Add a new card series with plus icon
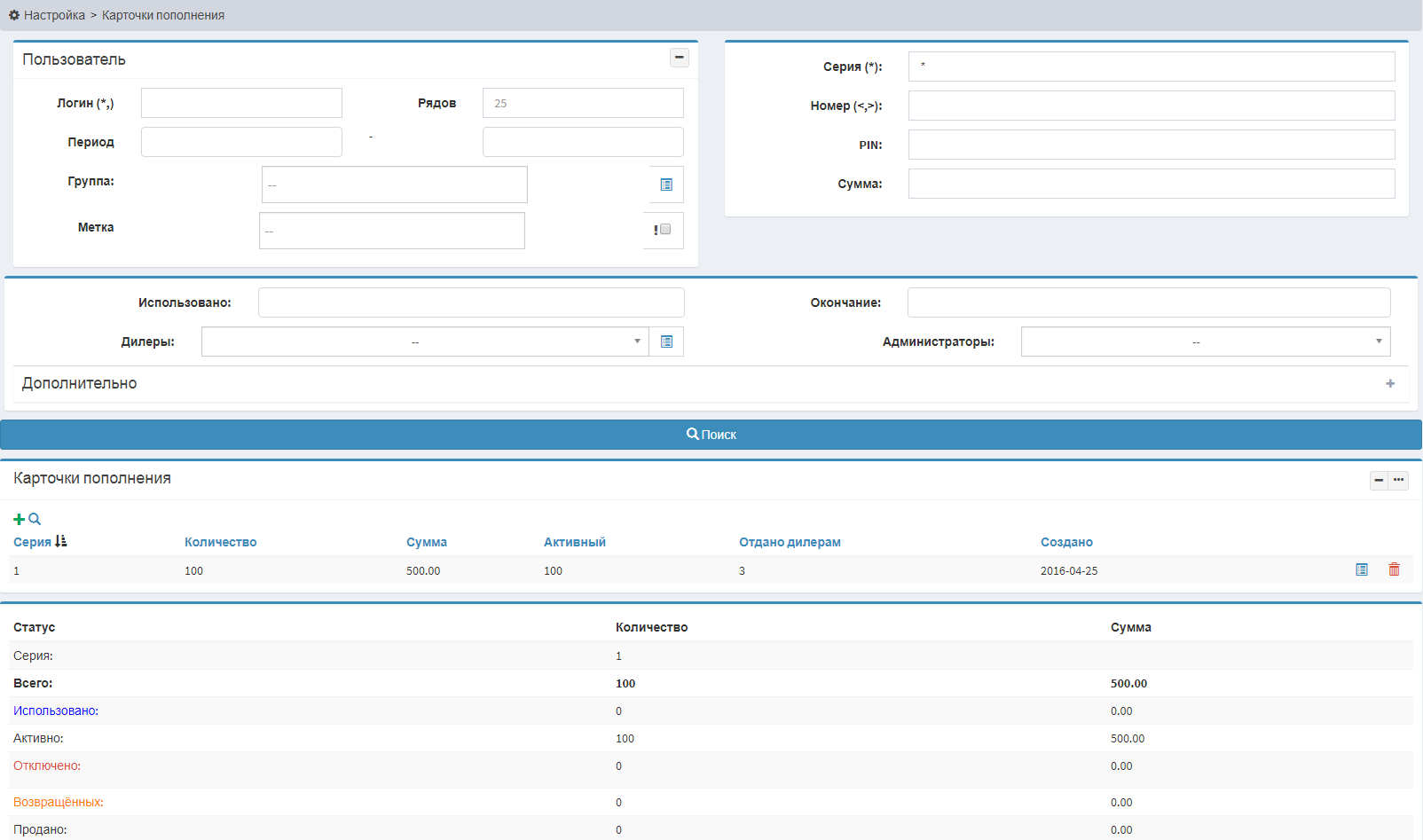Image resolution: width=1423 pixels, height=840 pixels. point(19,519)
